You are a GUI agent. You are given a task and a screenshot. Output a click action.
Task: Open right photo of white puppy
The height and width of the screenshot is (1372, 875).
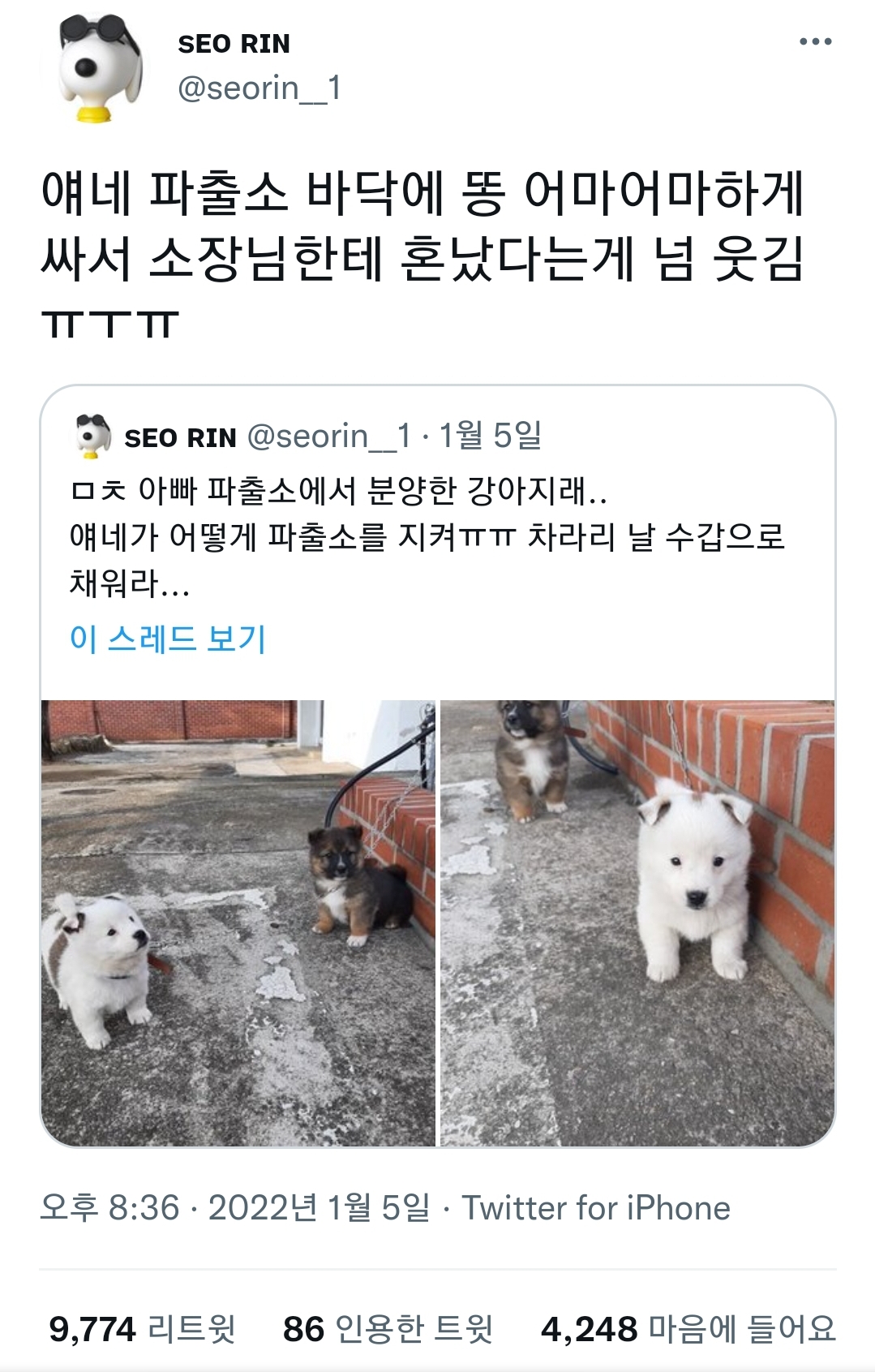click(x=637, y=923)
